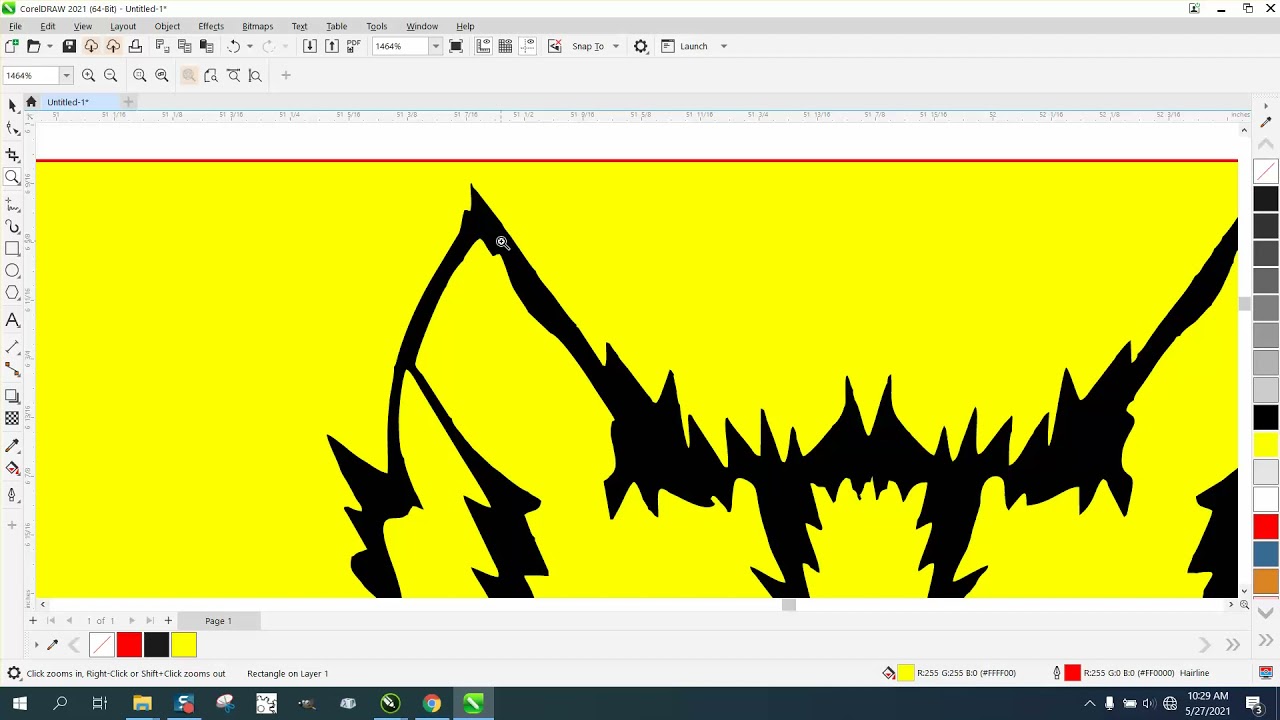Click Zoom to Page Height icon

(x=255, y=75)
